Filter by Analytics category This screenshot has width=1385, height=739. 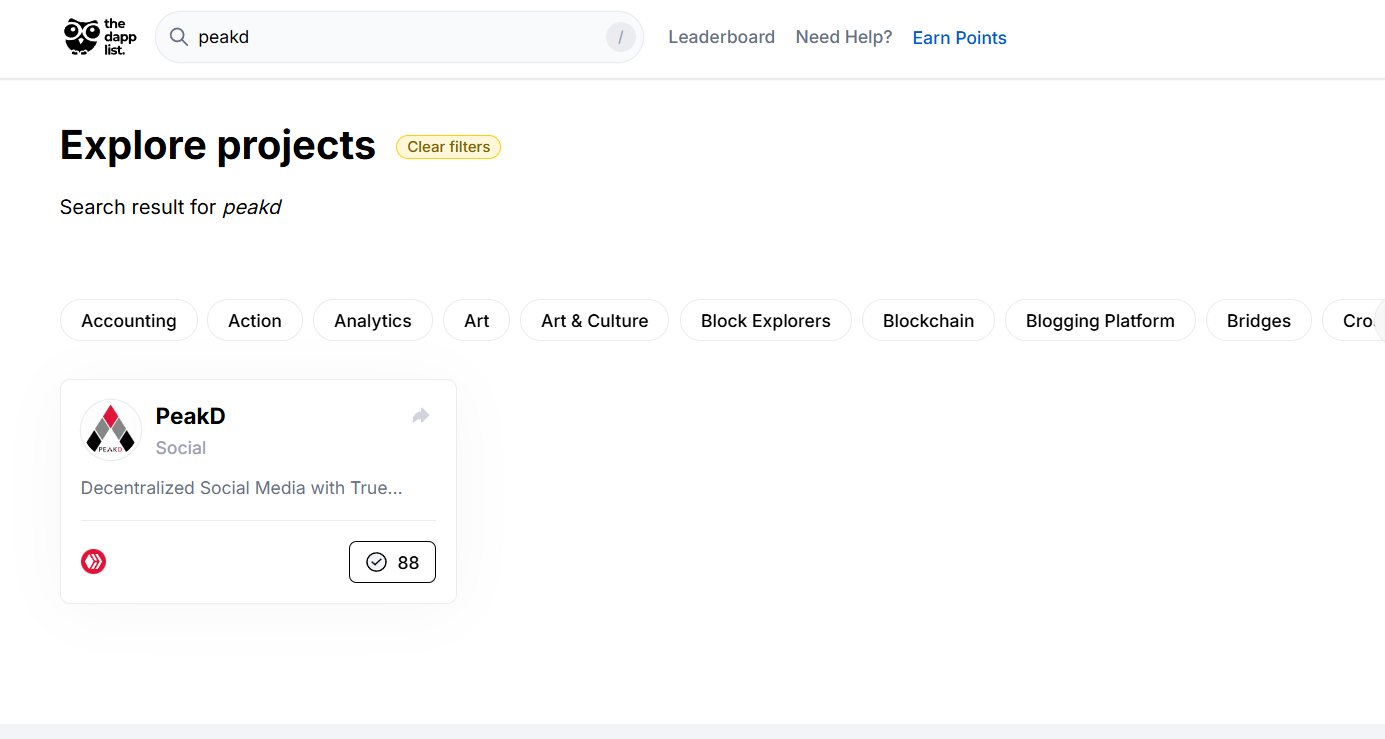pos(373,321)
